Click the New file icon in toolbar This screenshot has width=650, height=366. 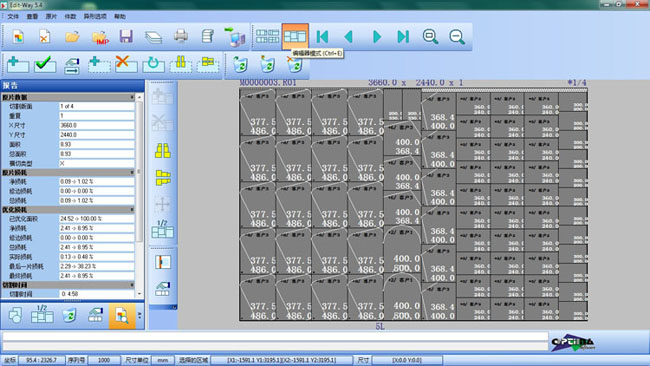tap(17, 37)
